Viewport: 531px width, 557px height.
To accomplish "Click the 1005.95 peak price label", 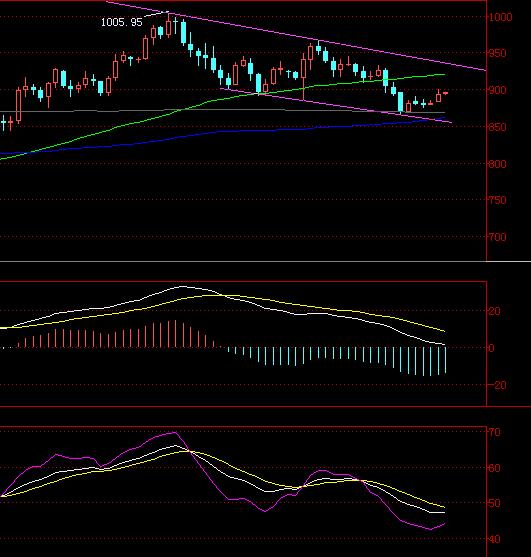I will (x=121, y=22).
